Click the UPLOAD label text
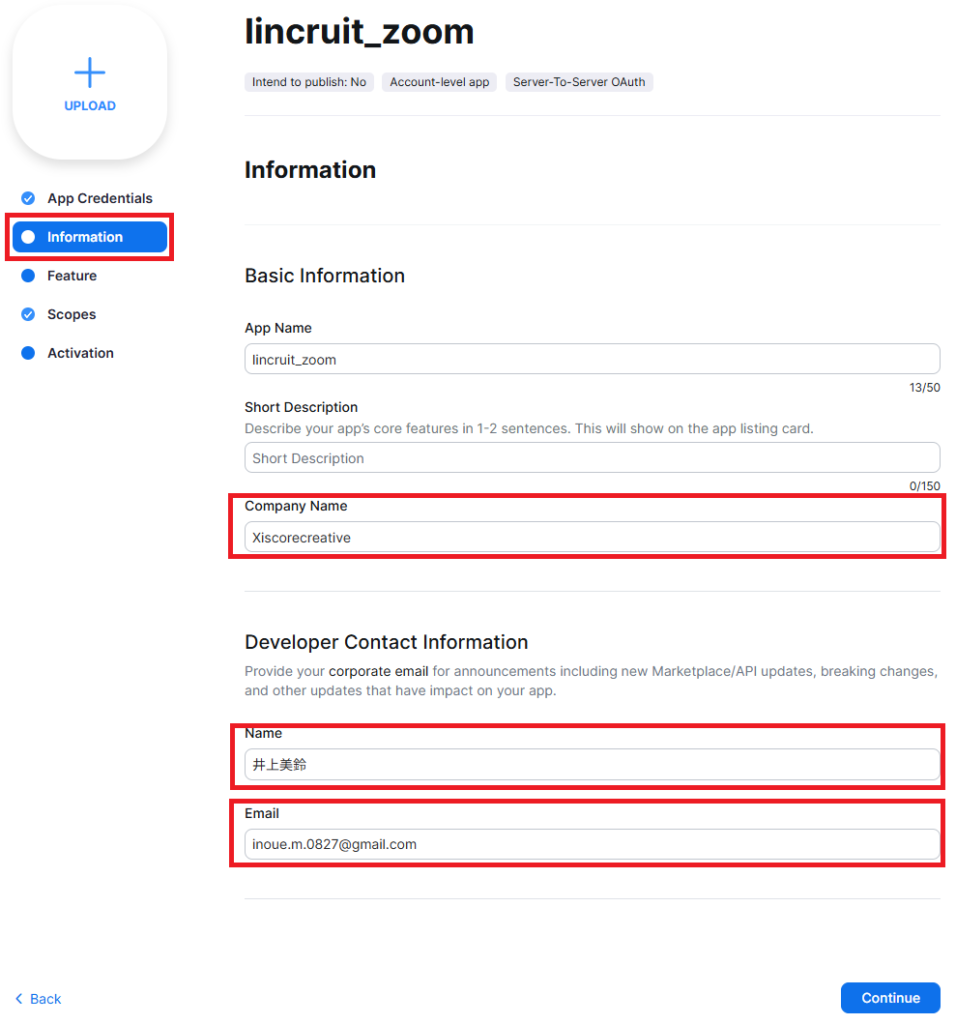This screenshot has height=1024, width=956. tap(90, 106)
